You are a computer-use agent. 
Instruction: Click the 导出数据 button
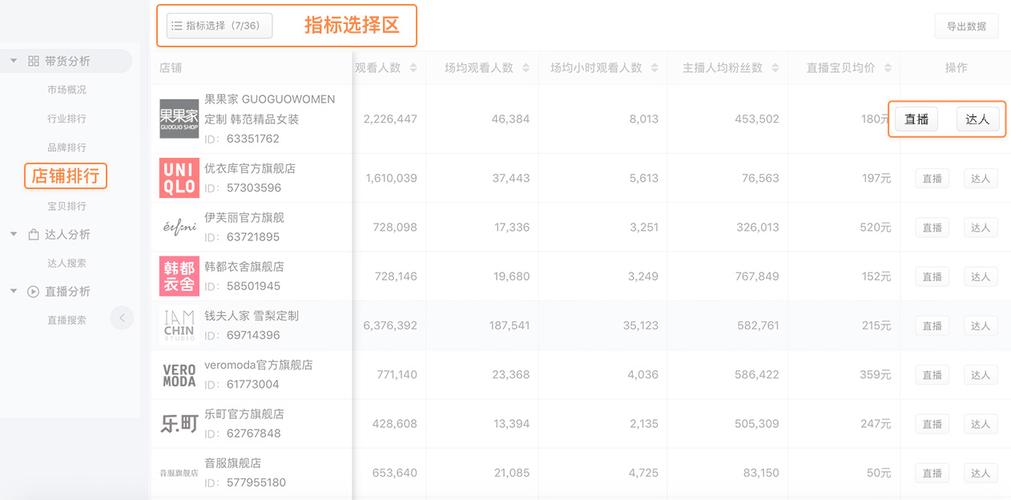pyautogui.click(x=966, y=26)
